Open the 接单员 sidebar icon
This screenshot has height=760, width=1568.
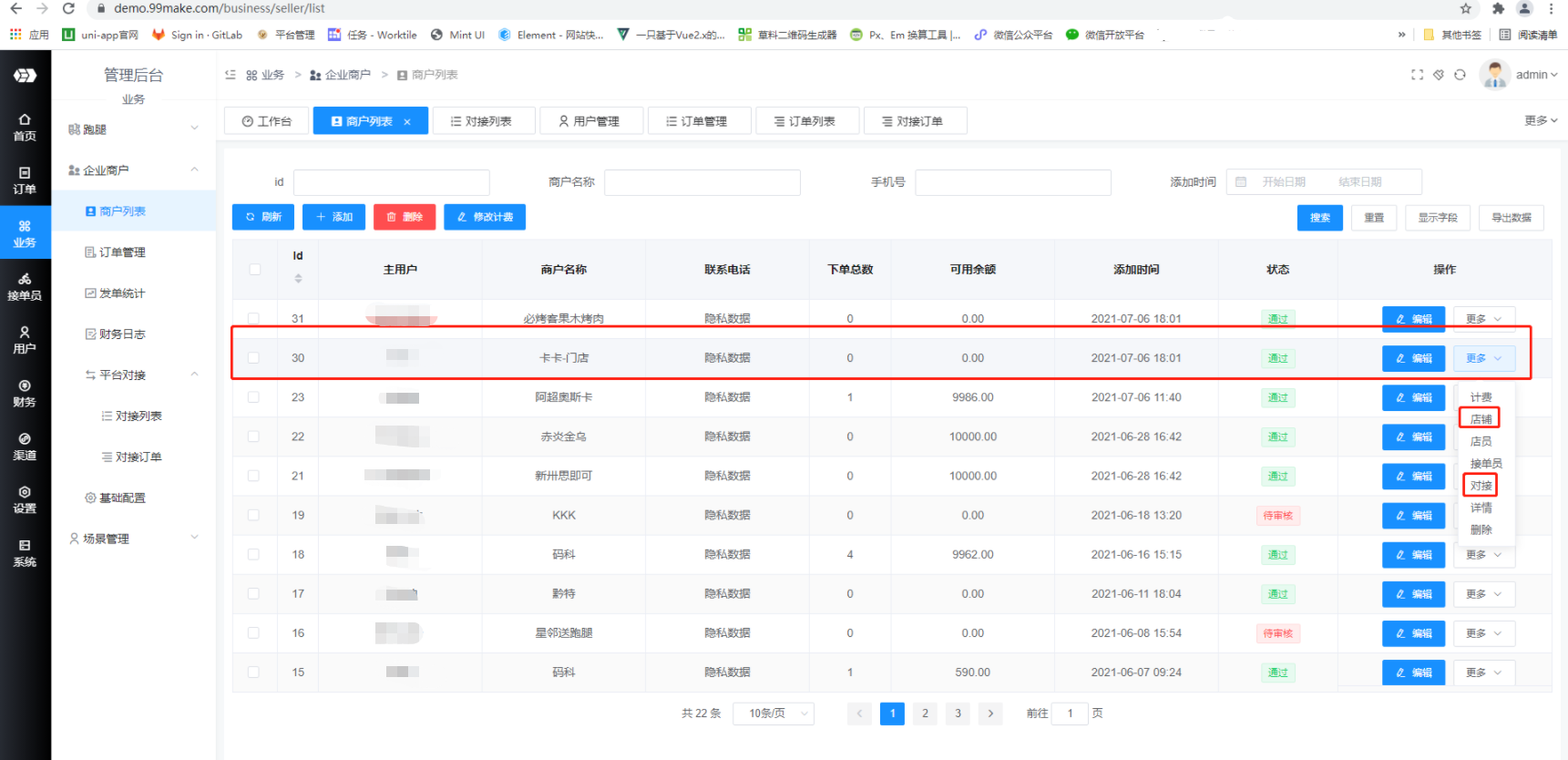[x=25, y=286]
